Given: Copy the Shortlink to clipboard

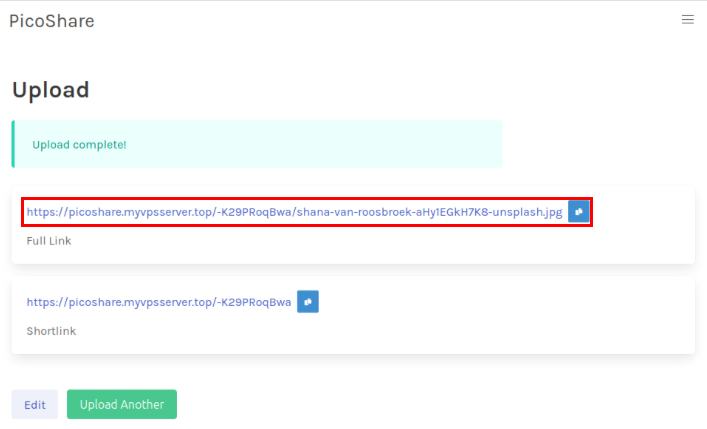Looking at the screenshot, I should pyautogui.click(x=308, y=302).
